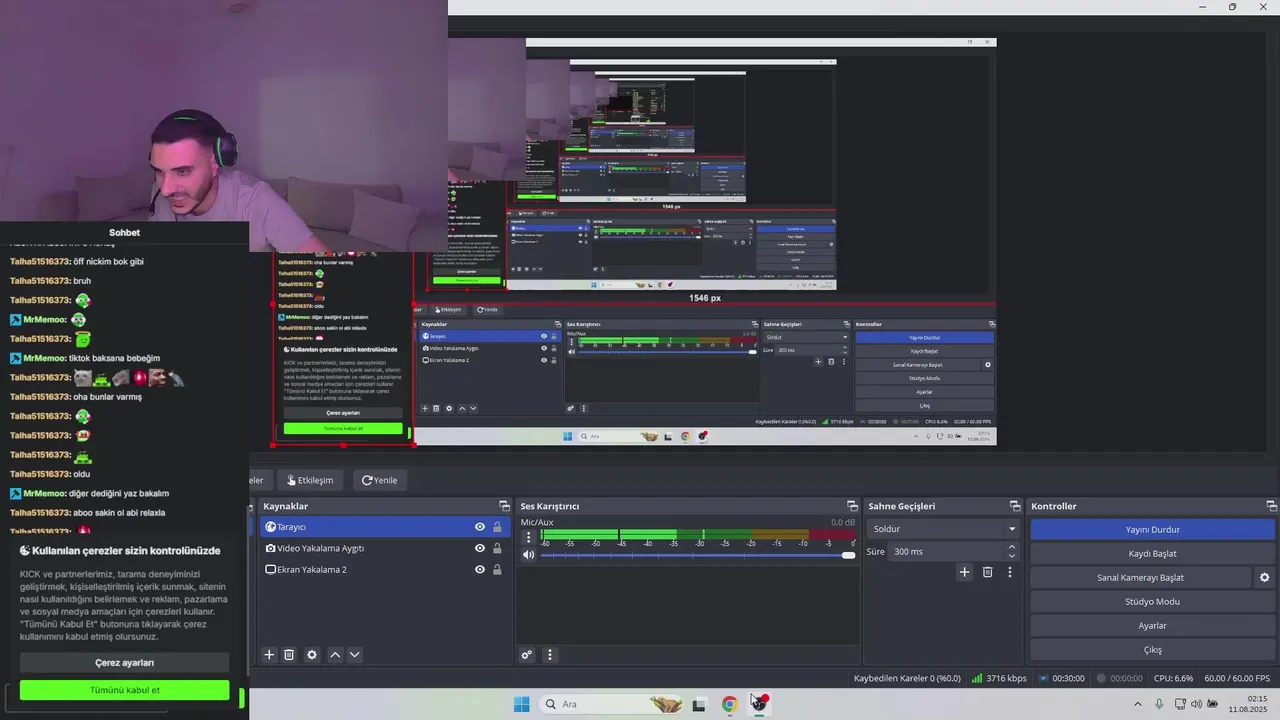
Task: Open advanced audio properties gears icon
Action: 527,655
